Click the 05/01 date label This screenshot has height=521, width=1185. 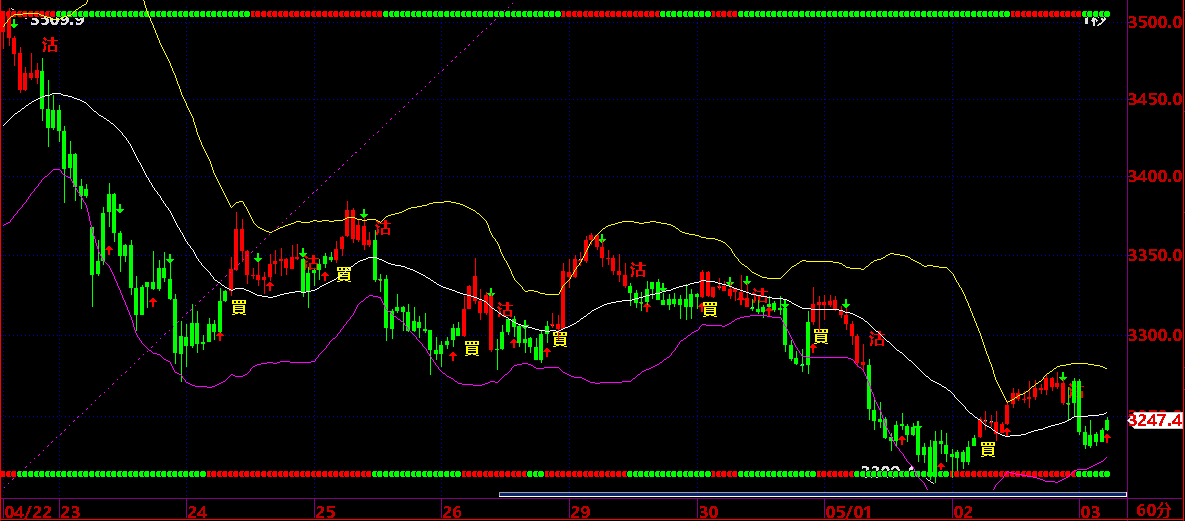point(849,513)
